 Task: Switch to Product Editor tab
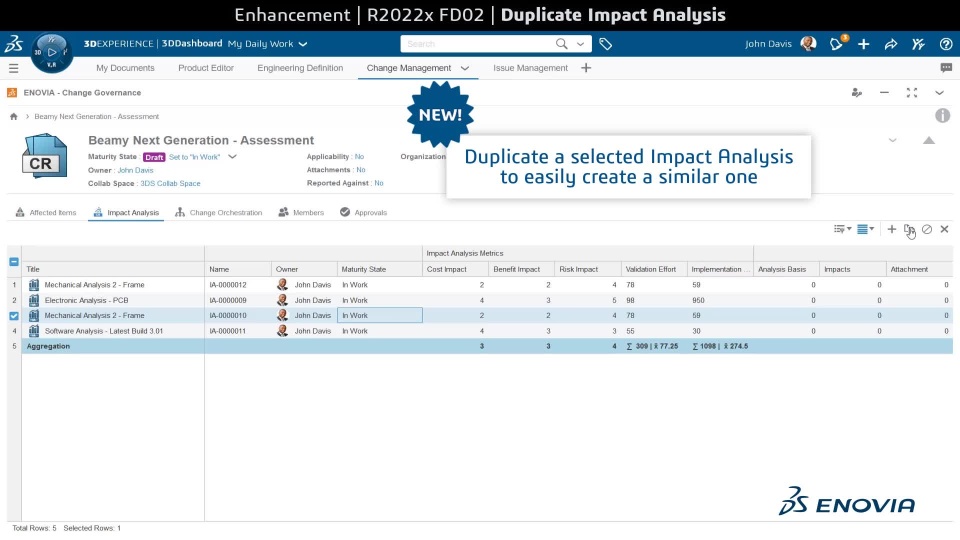coord(206,68)
